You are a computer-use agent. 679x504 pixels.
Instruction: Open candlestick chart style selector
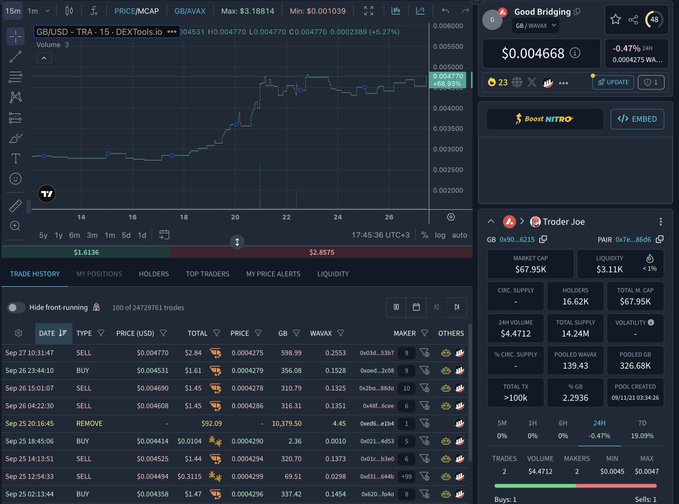pos(69,11)
